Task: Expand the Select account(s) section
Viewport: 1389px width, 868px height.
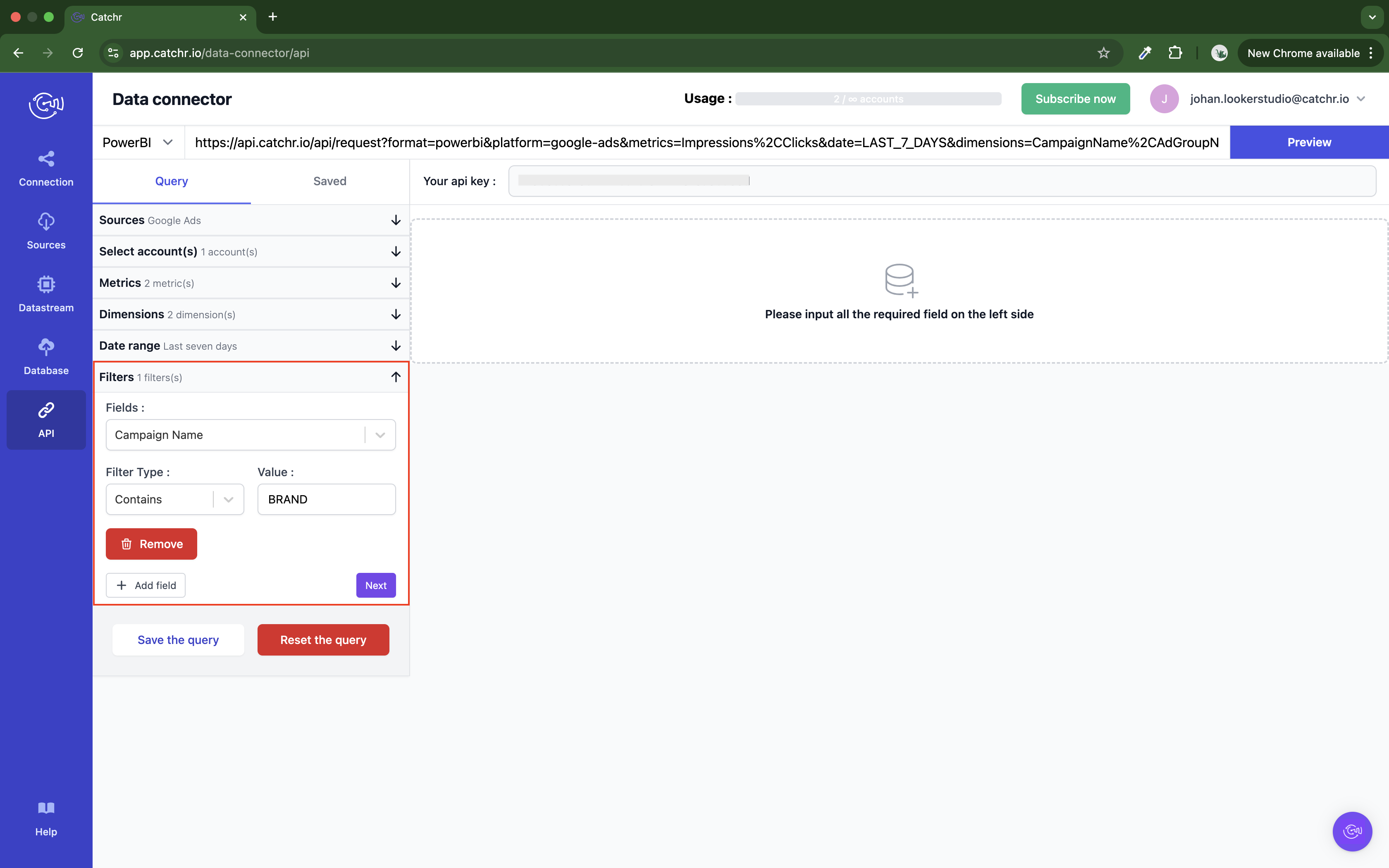Action: point(250,251)
